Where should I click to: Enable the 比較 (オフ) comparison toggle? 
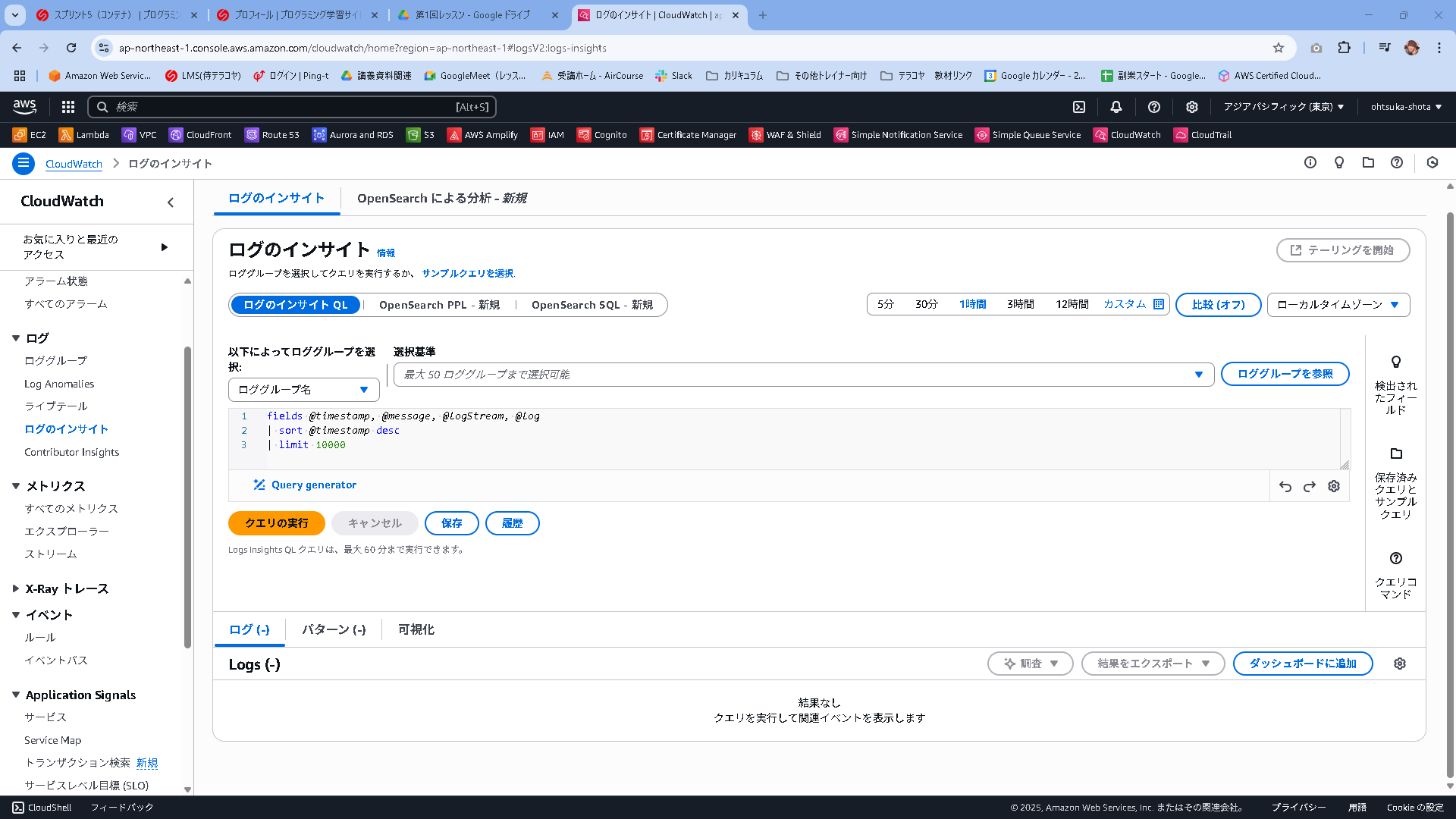1218,304
